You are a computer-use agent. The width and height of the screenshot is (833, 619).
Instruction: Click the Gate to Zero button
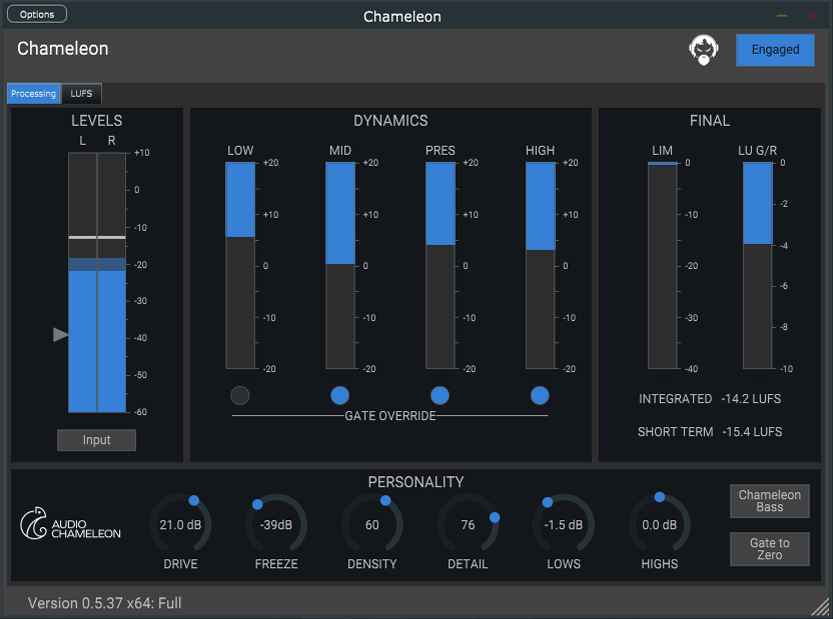(x=769, y=549)
